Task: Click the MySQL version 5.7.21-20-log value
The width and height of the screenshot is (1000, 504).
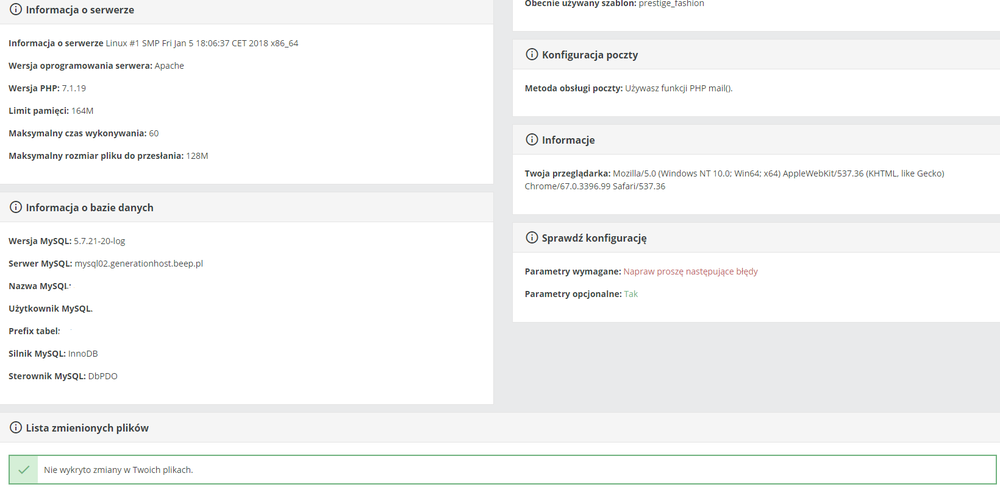Action: coord(99,241)
